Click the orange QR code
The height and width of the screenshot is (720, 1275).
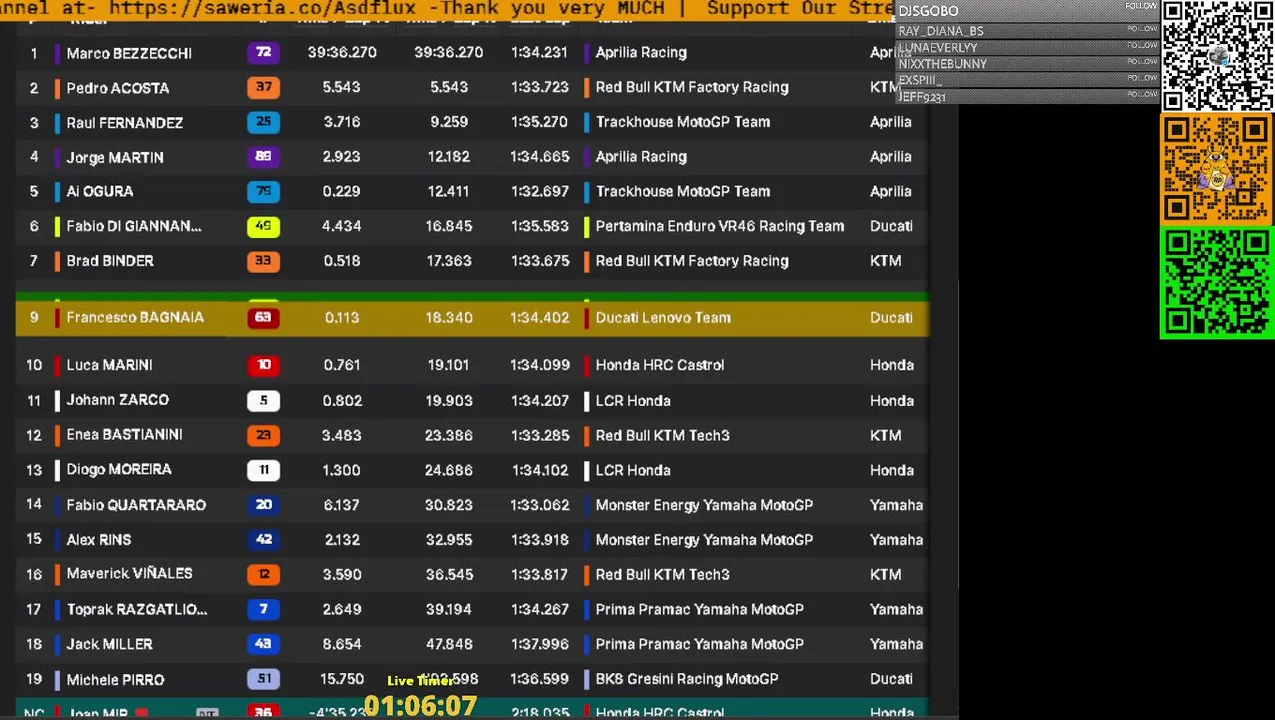tap(1217, 170)
